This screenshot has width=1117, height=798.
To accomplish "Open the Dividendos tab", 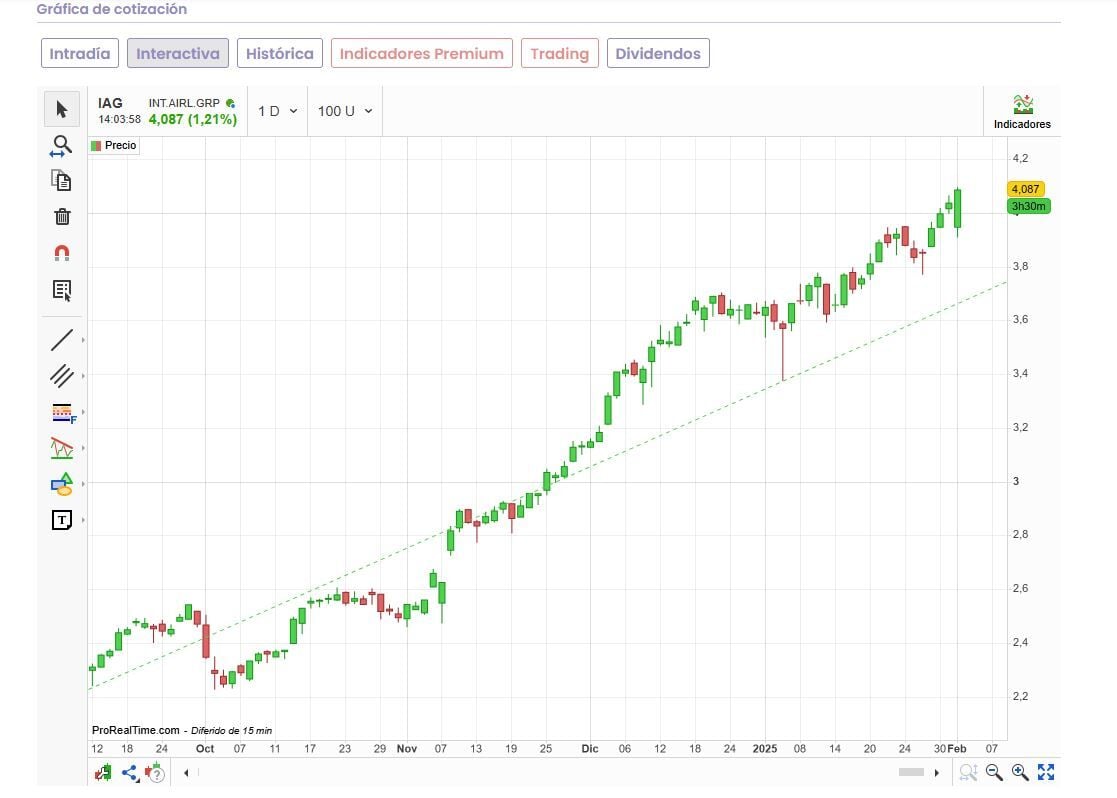I will coord(658,54).
